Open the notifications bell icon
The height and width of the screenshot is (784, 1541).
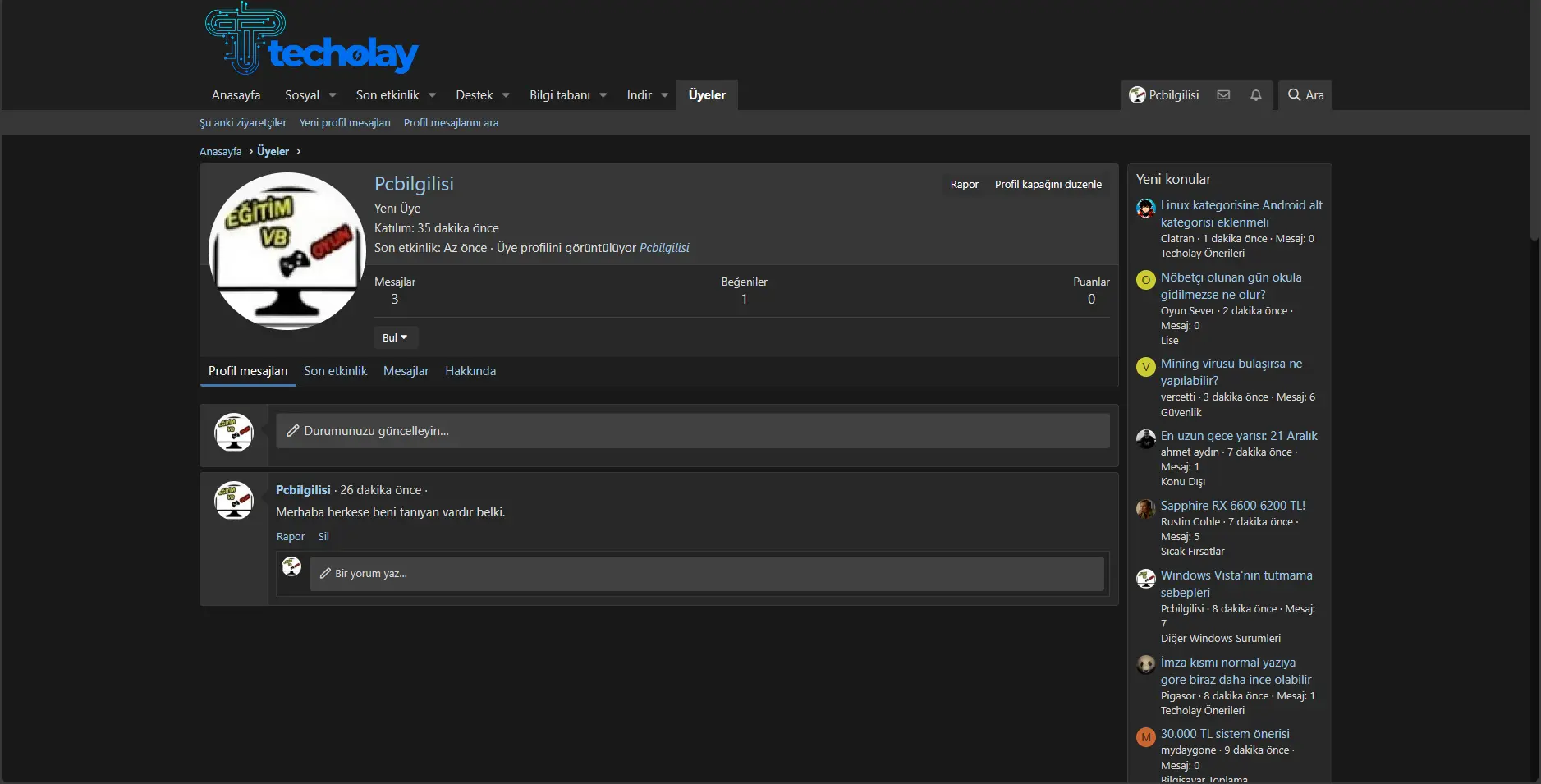pyautogui.click(x=1255, y=95)
